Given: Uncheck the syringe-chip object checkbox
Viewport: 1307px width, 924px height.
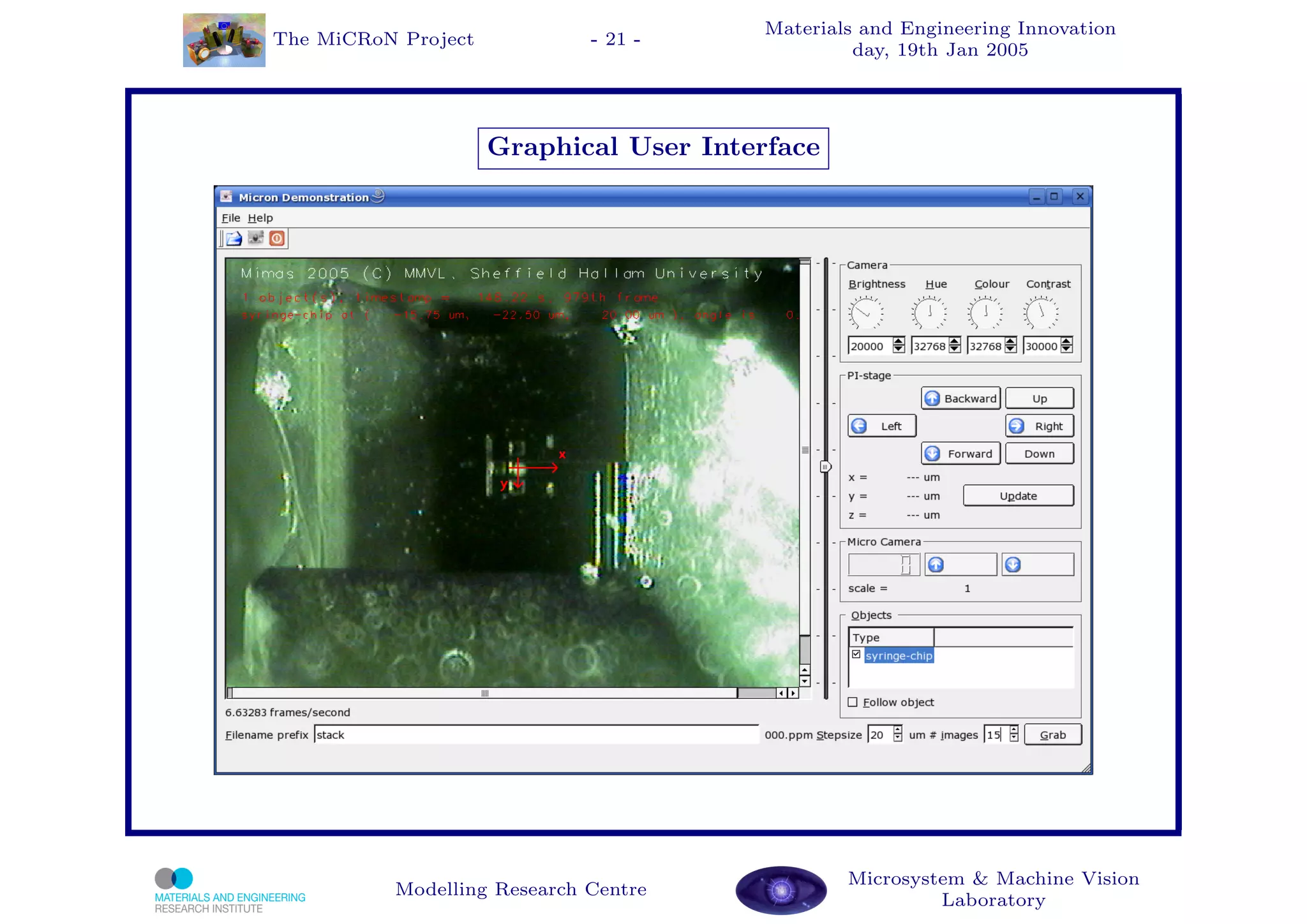Looking at the screenshot, I should click(x=856, y=655).
